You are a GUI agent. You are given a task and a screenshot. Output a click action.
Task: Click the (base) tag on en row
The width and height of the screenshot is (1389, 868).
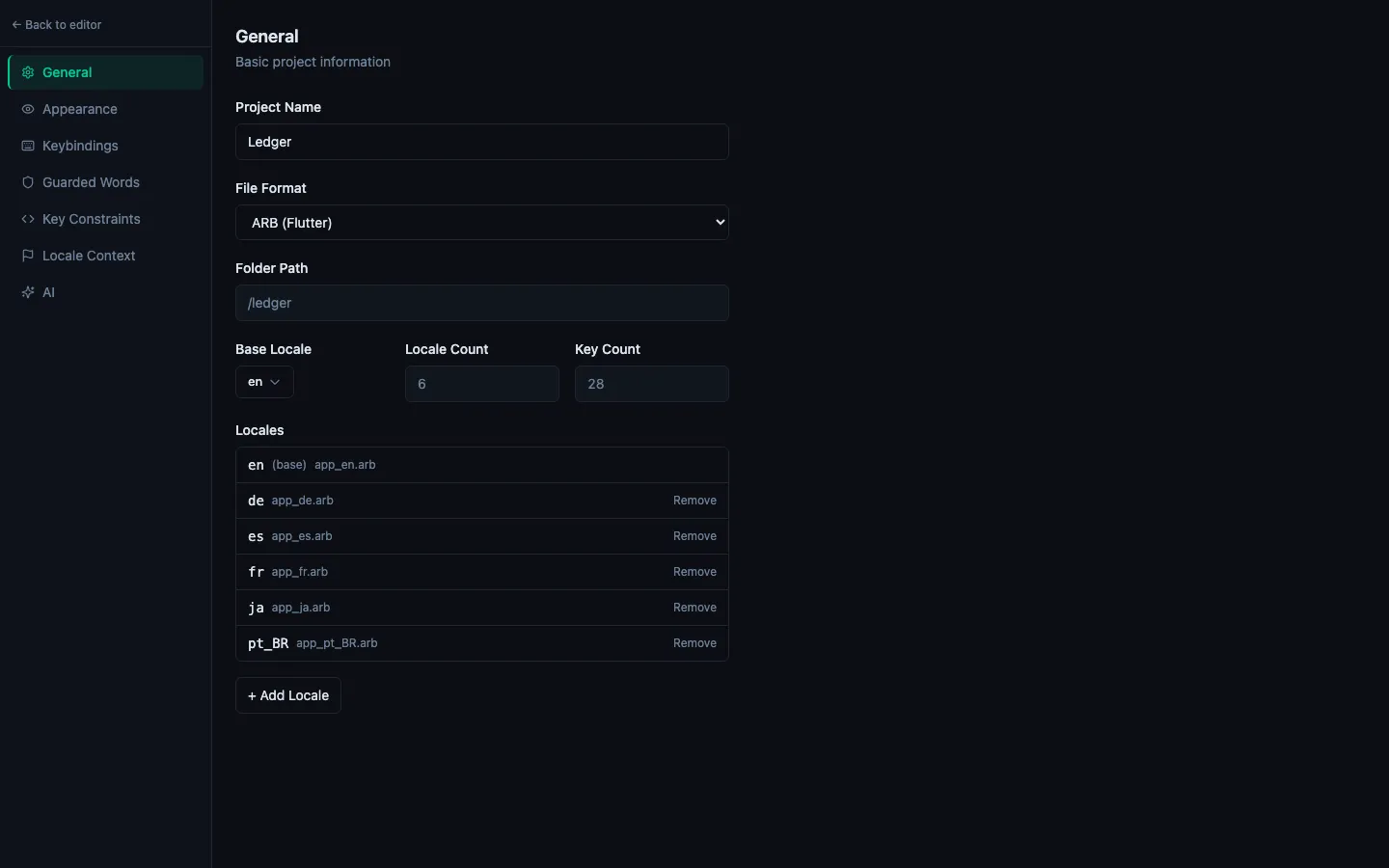(x=289, y=465)
